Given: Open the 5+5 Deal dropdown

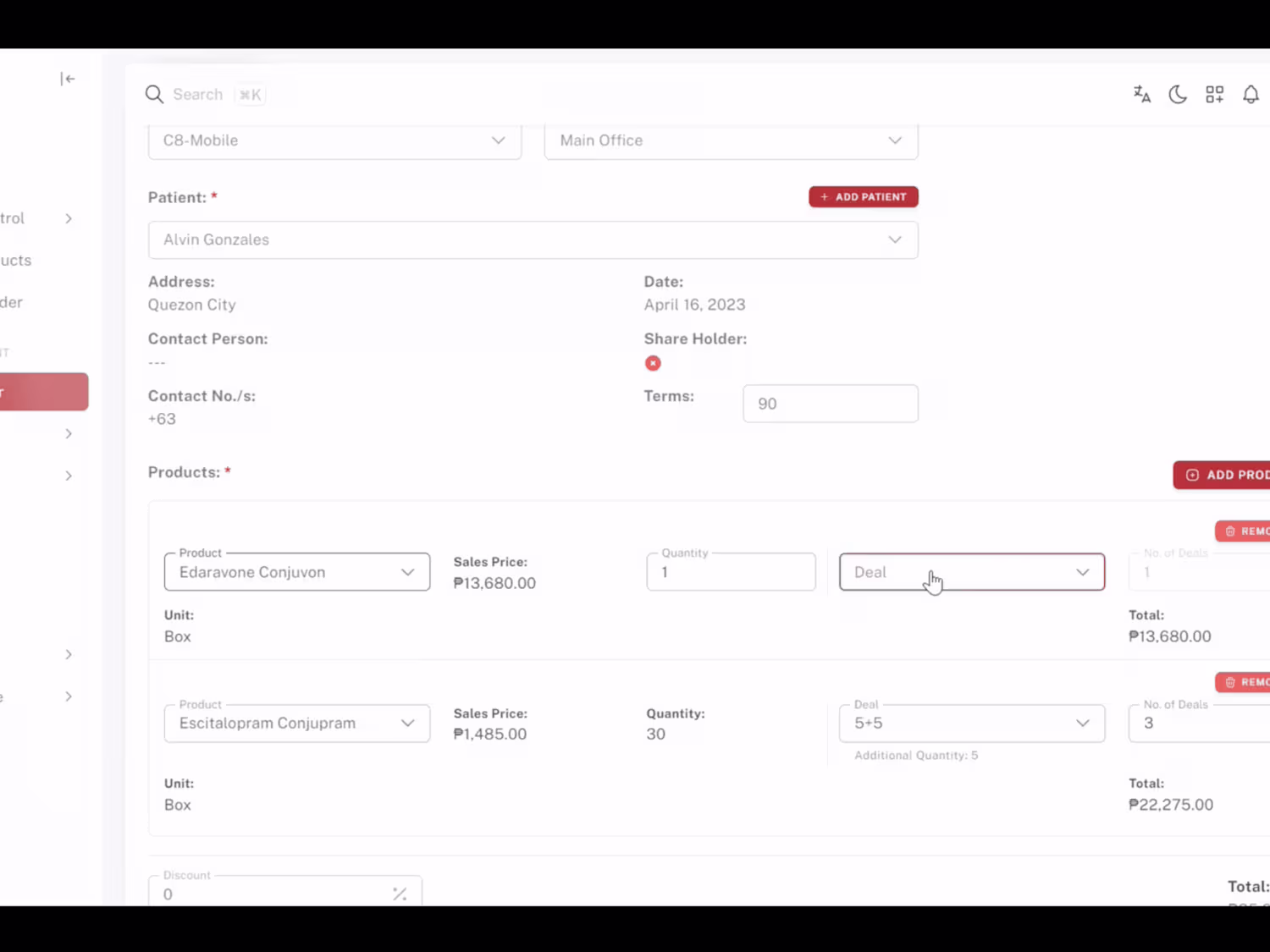Looking at the screenshot, I should point(972,724).
